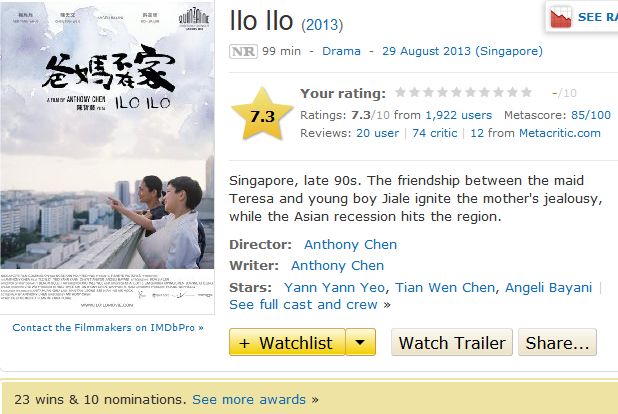The height and width of the screenshot is (414, 618).
Task: Open the Drama genre link
Action: [x=341, y=51]
